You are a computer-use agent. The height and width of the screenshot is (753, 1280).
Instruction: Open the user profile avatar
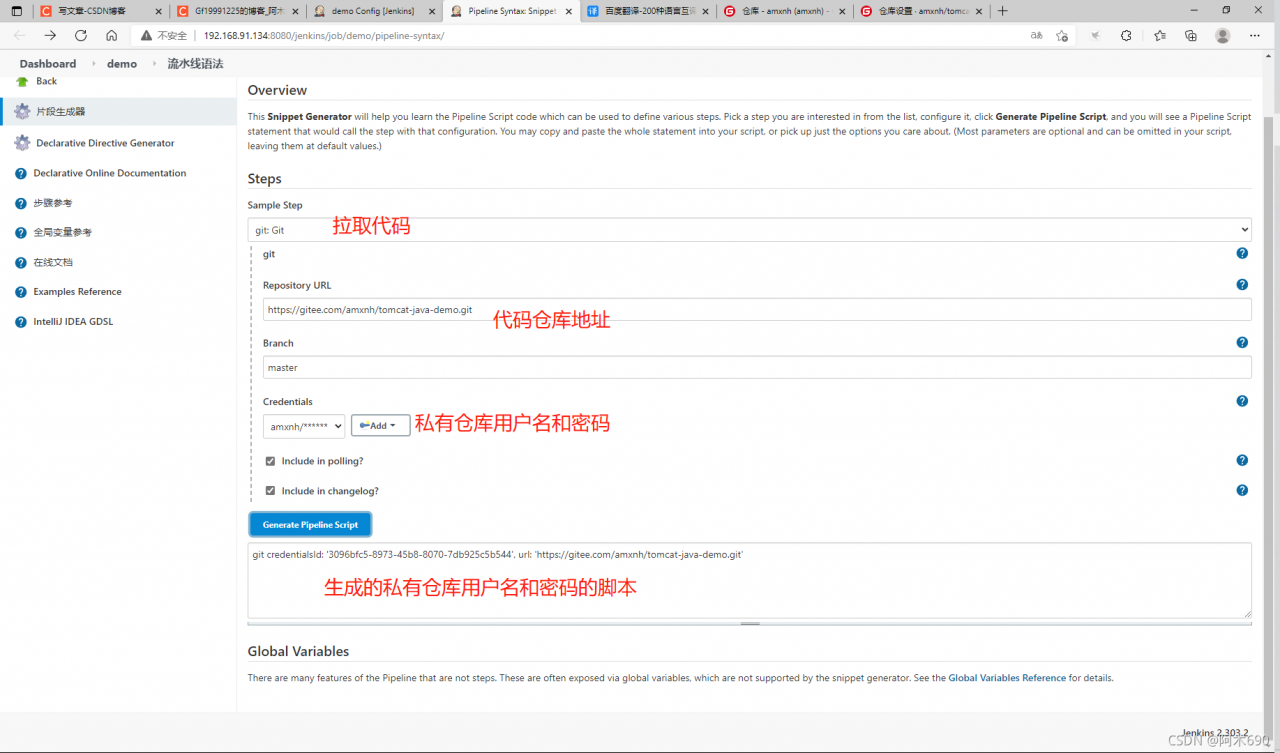point(1223,35)
